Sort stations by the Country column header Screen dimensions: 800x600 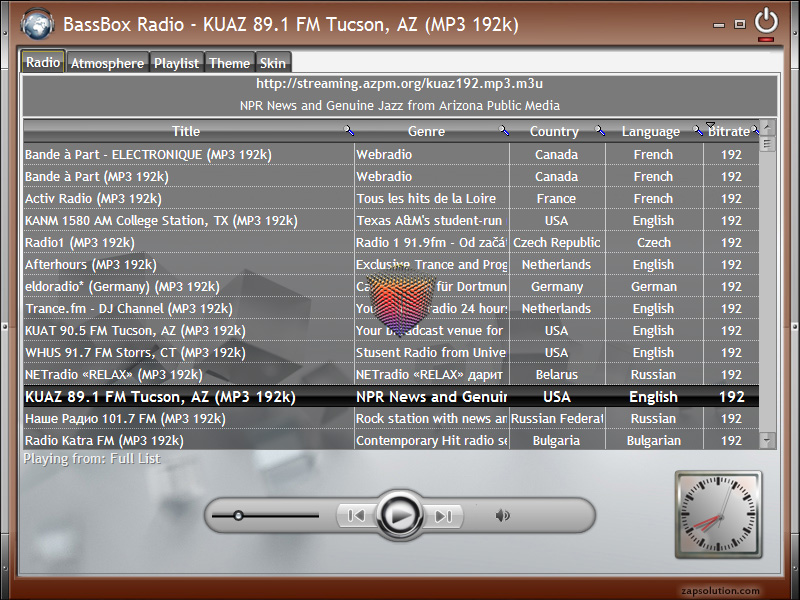(554, 131)
